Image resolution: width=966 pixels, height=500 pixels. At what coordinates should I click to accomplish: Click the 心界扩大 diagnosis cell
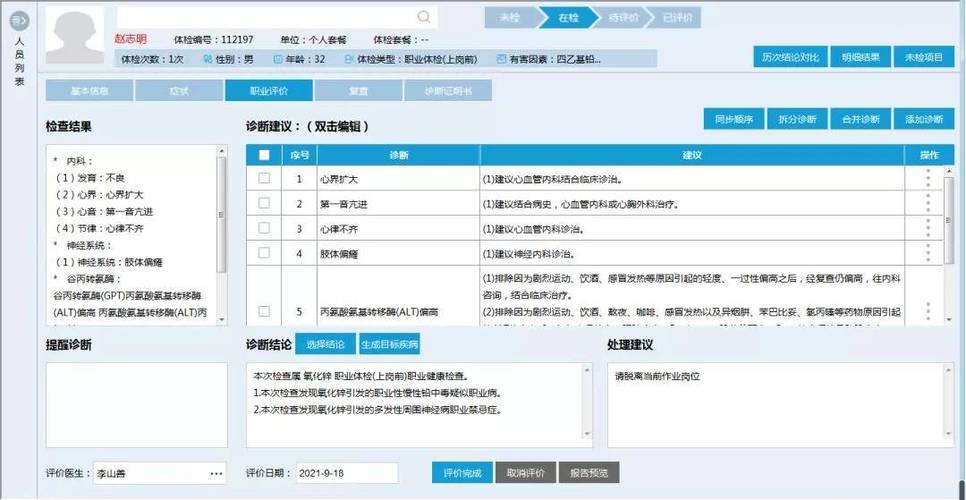click(399, 179)
